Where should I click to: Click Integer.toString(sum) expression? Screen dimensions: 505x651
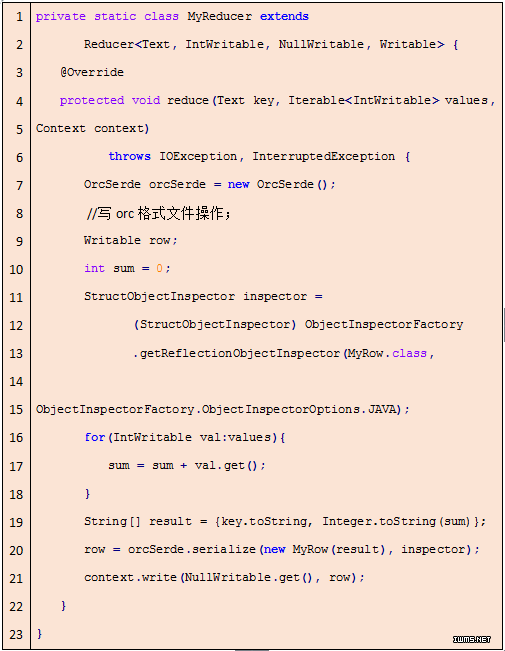[x=396, y=521]
